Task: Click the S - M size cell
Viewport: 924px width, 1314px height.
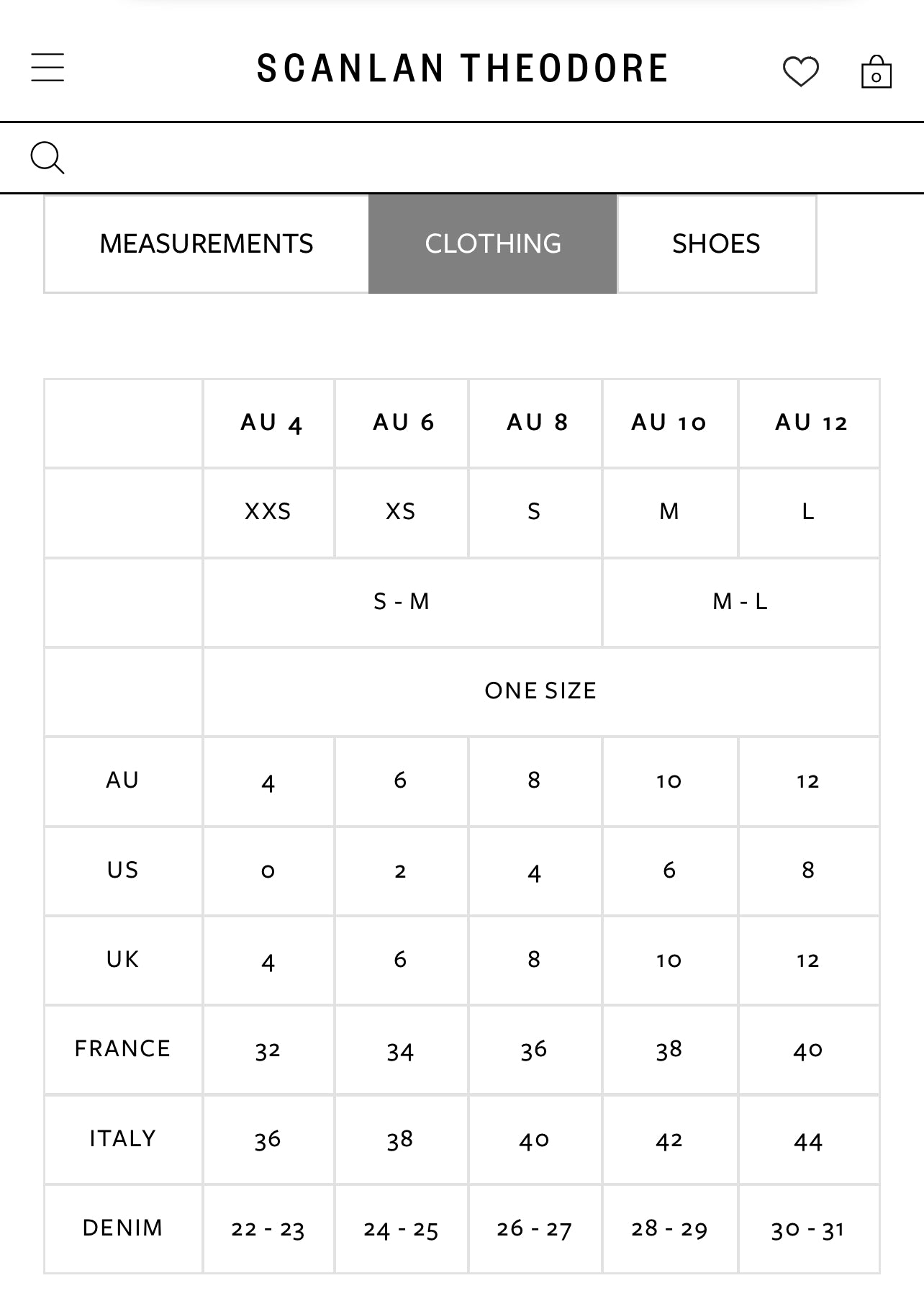Action: pos(402,602)
